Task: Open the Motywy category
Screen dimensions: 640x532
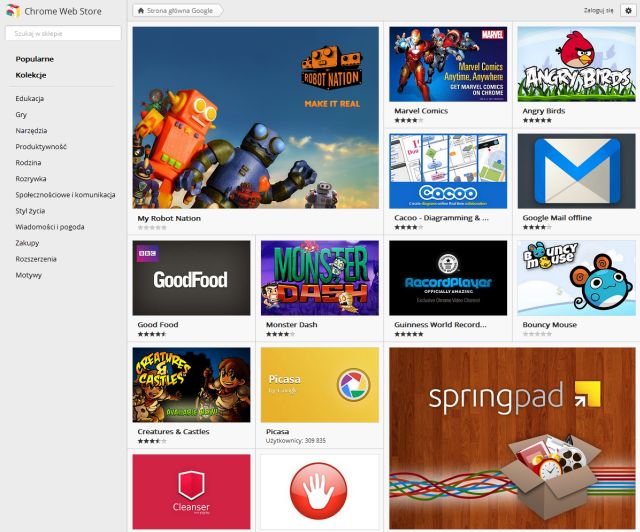Action: (x=29, y=275)
